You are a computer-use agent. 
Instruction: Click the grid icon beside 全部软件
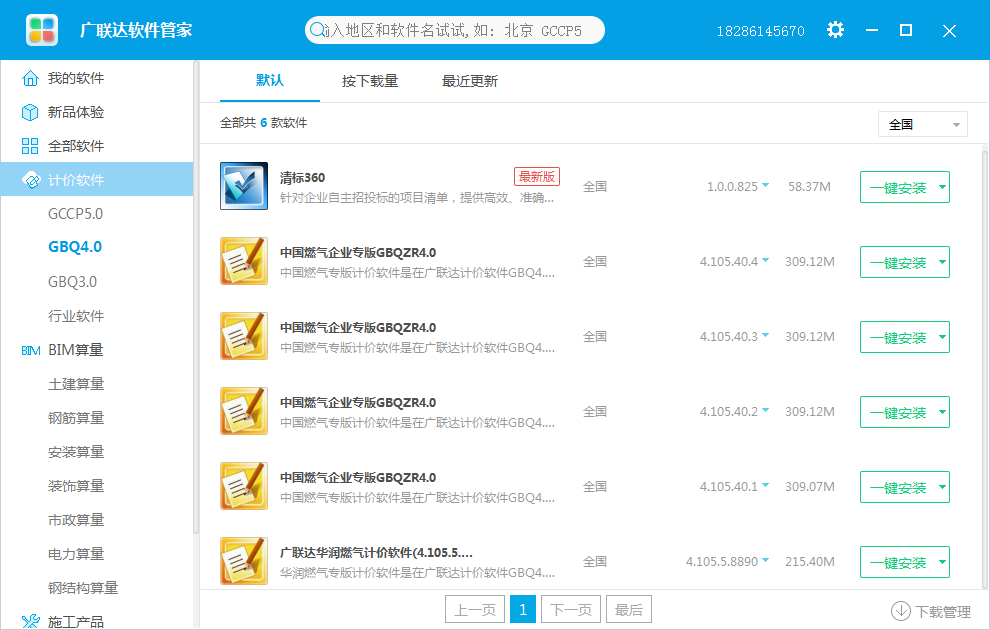pos(30,146)
